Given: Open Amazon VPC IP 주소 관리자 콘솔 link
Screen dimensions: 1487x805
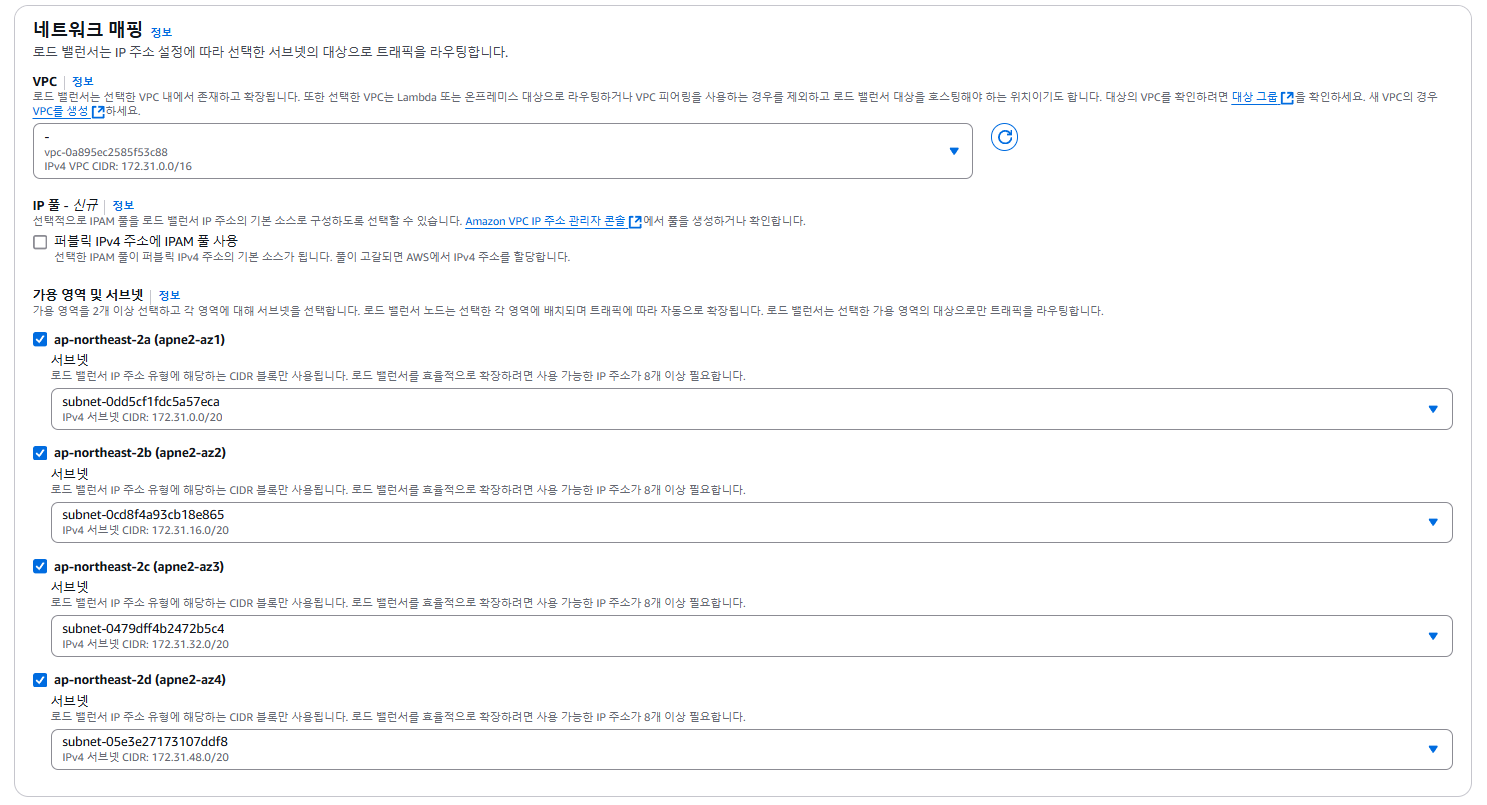Looking at the screenshot, I should 546,221.
